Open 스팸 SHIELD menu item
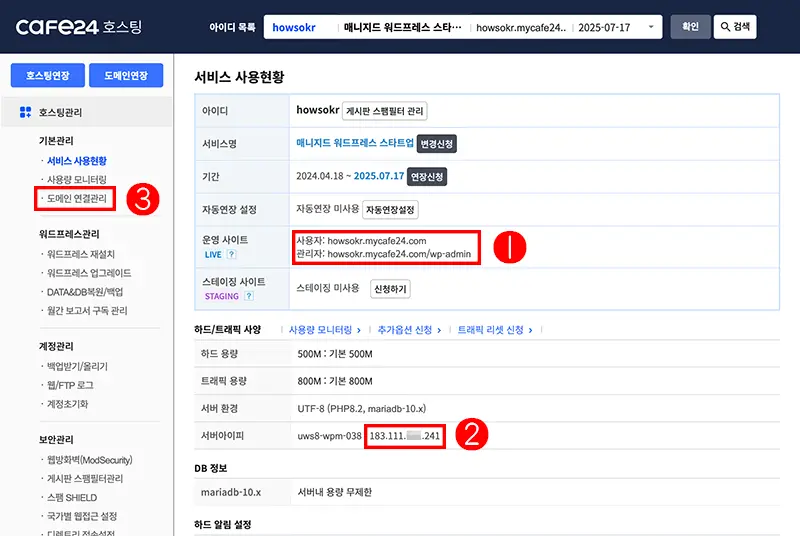 [x=71, y=497]
